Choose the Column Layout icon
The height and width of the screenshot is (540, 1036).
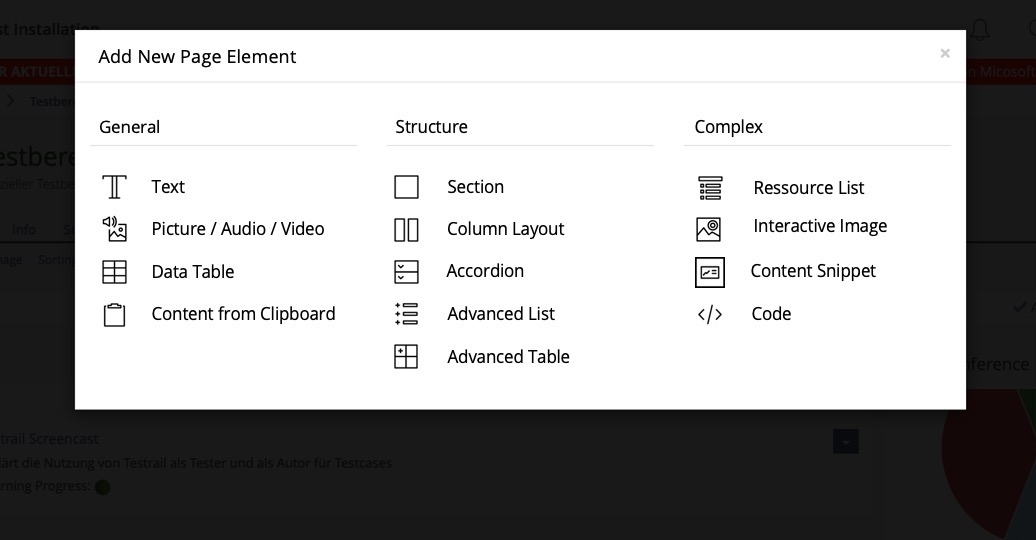tap(406, 230)
